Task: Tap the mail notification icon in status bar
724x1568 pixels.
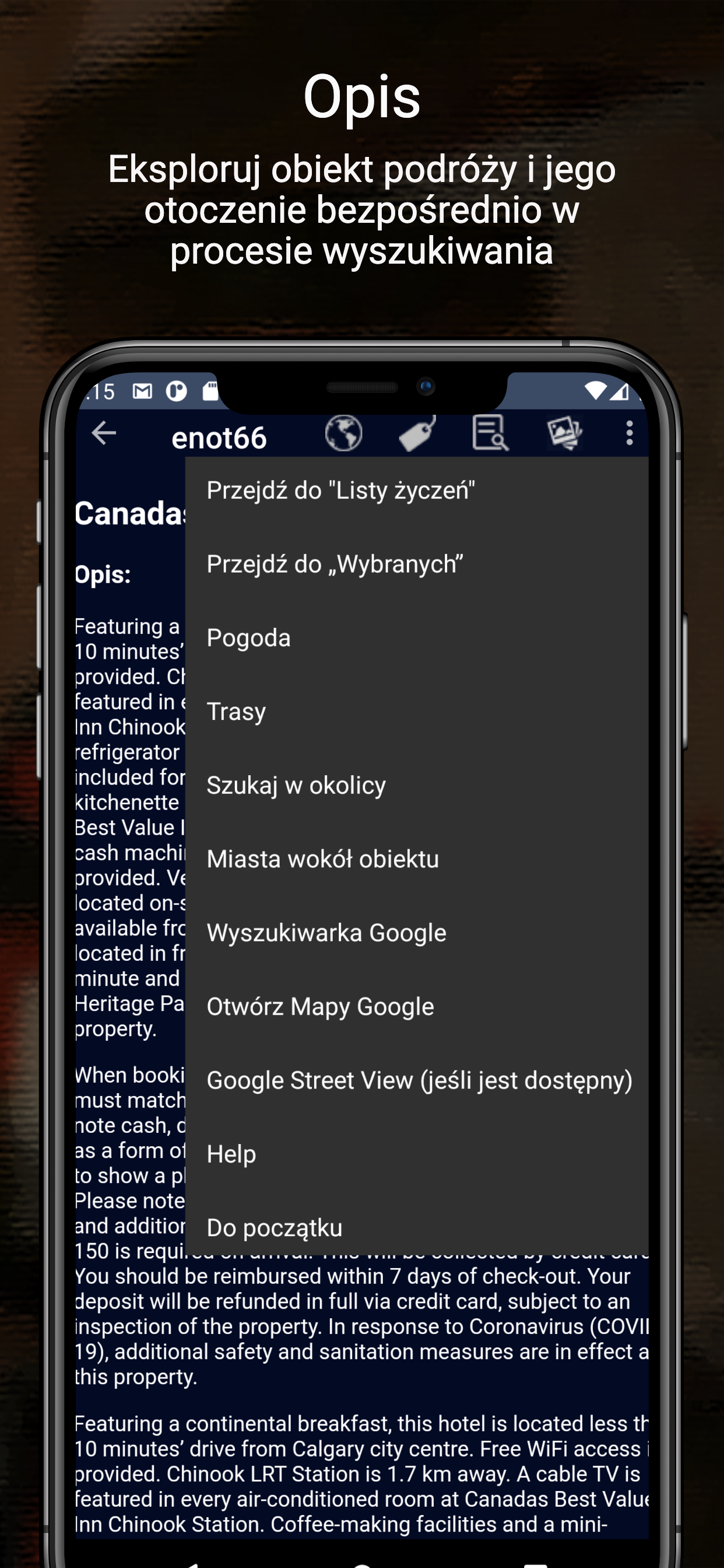Action: pyautogui.click(x=142, y=391)
